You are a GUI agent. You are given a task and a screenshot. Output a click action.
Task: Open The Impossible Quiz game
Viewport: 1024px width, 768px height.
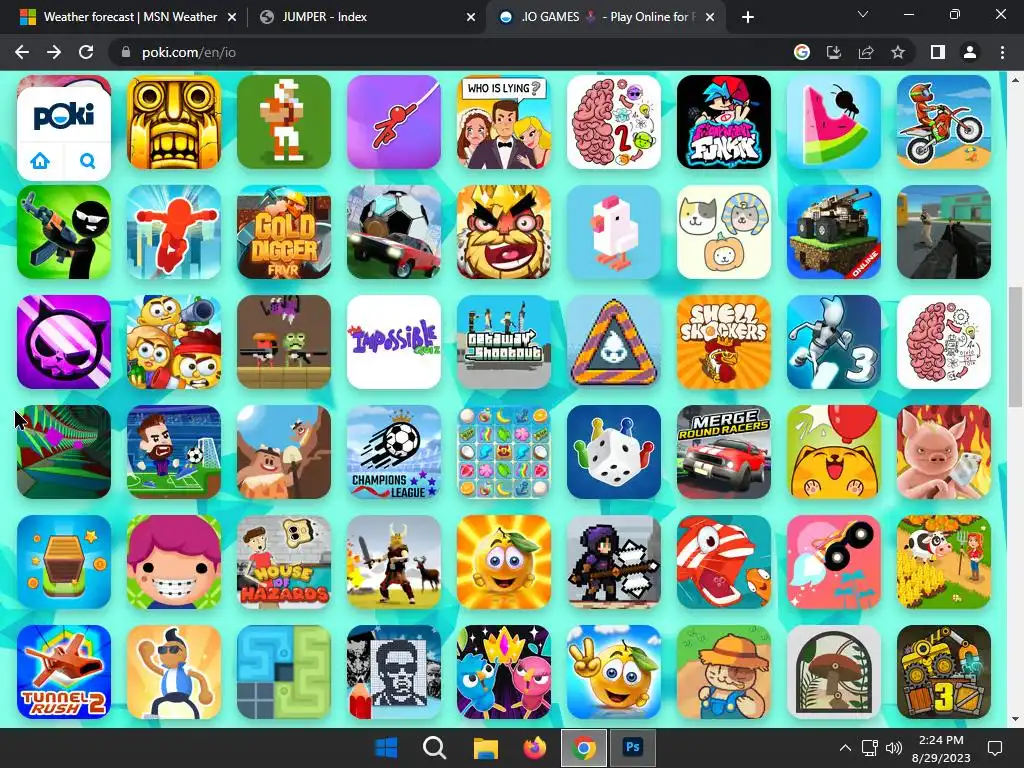394,342
